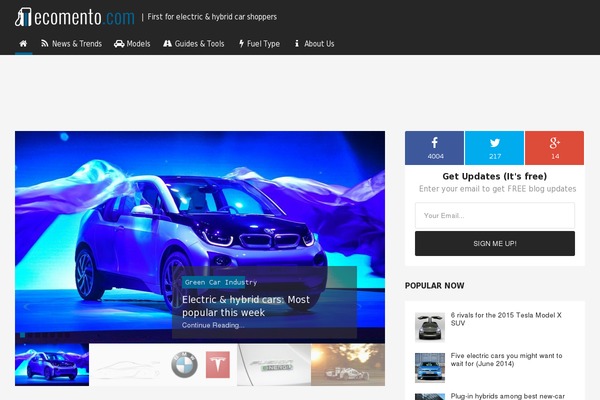The height and width of the screenshot is (400, 600).
Task: Select the car sketch slider thumbnail
Action: pyautogui.click(x=126, y=364)
